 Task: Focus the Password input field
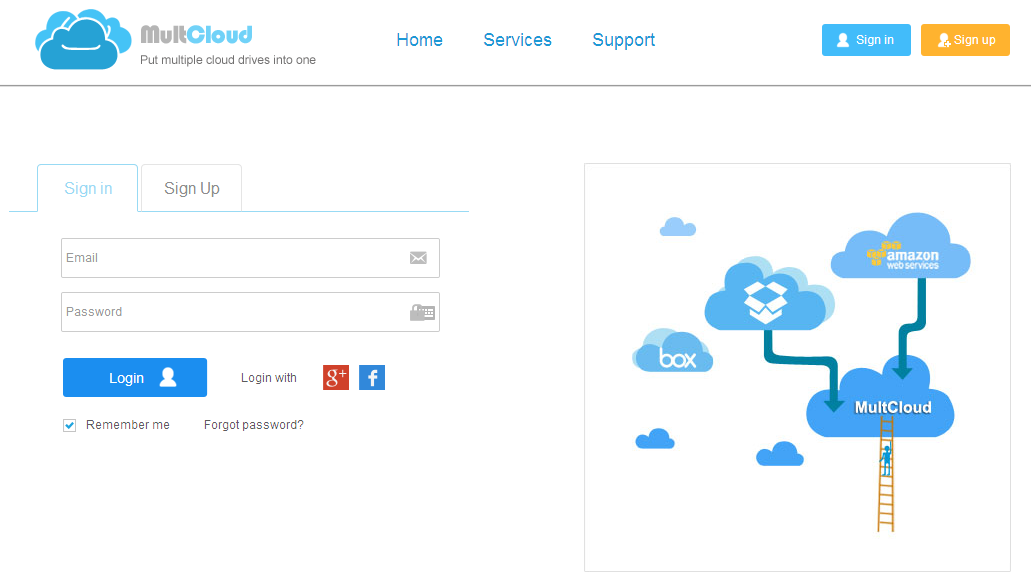[251, 312]
